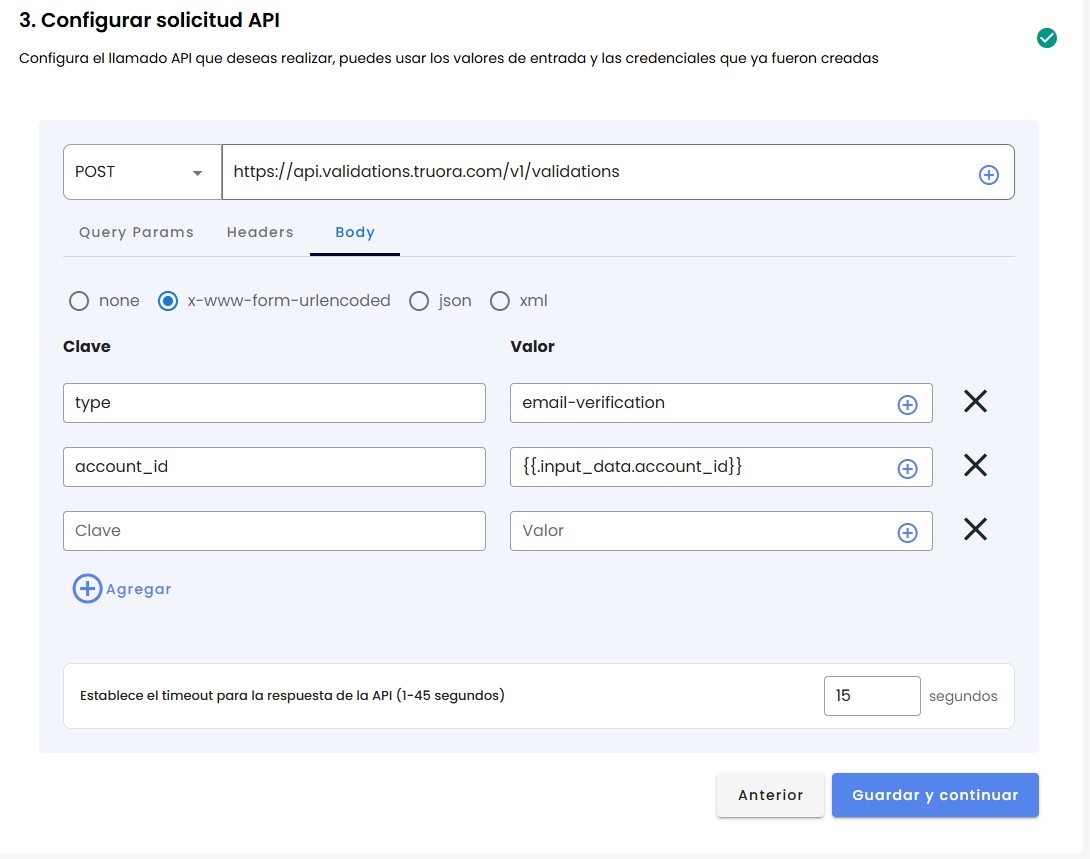Image resolution: width=1090 pixels, height=859 pixels.
Task: Select the json body type option
Action: (419, 301)
